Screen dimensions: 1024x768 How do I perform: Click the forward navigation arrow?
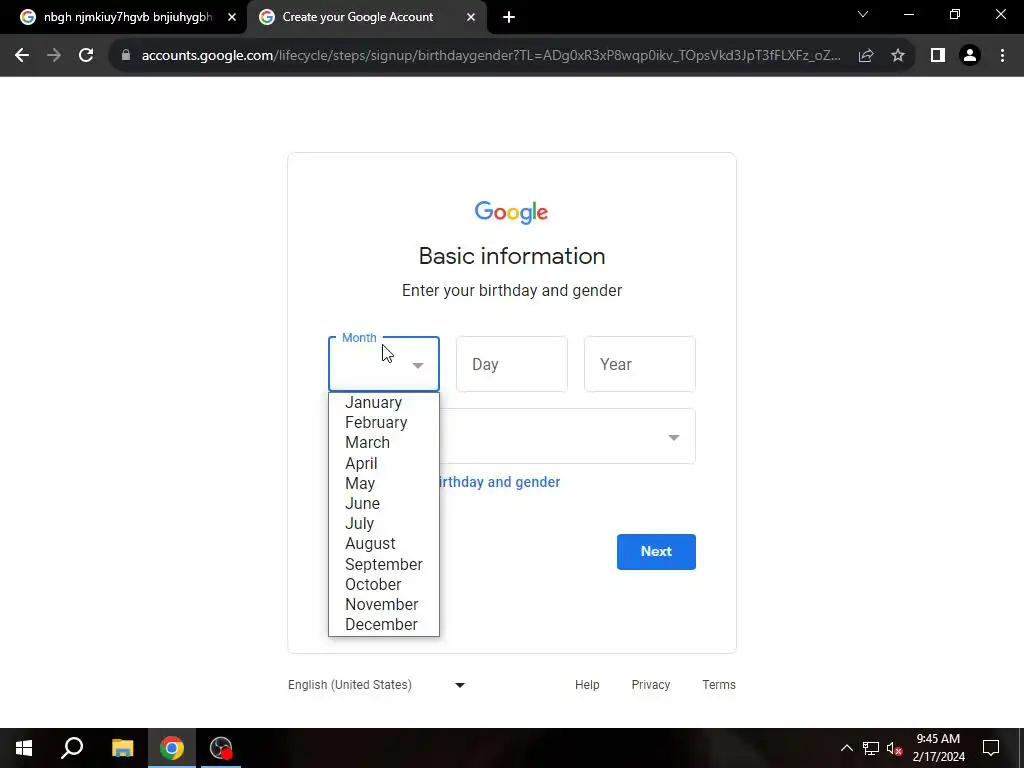(54, 56)
